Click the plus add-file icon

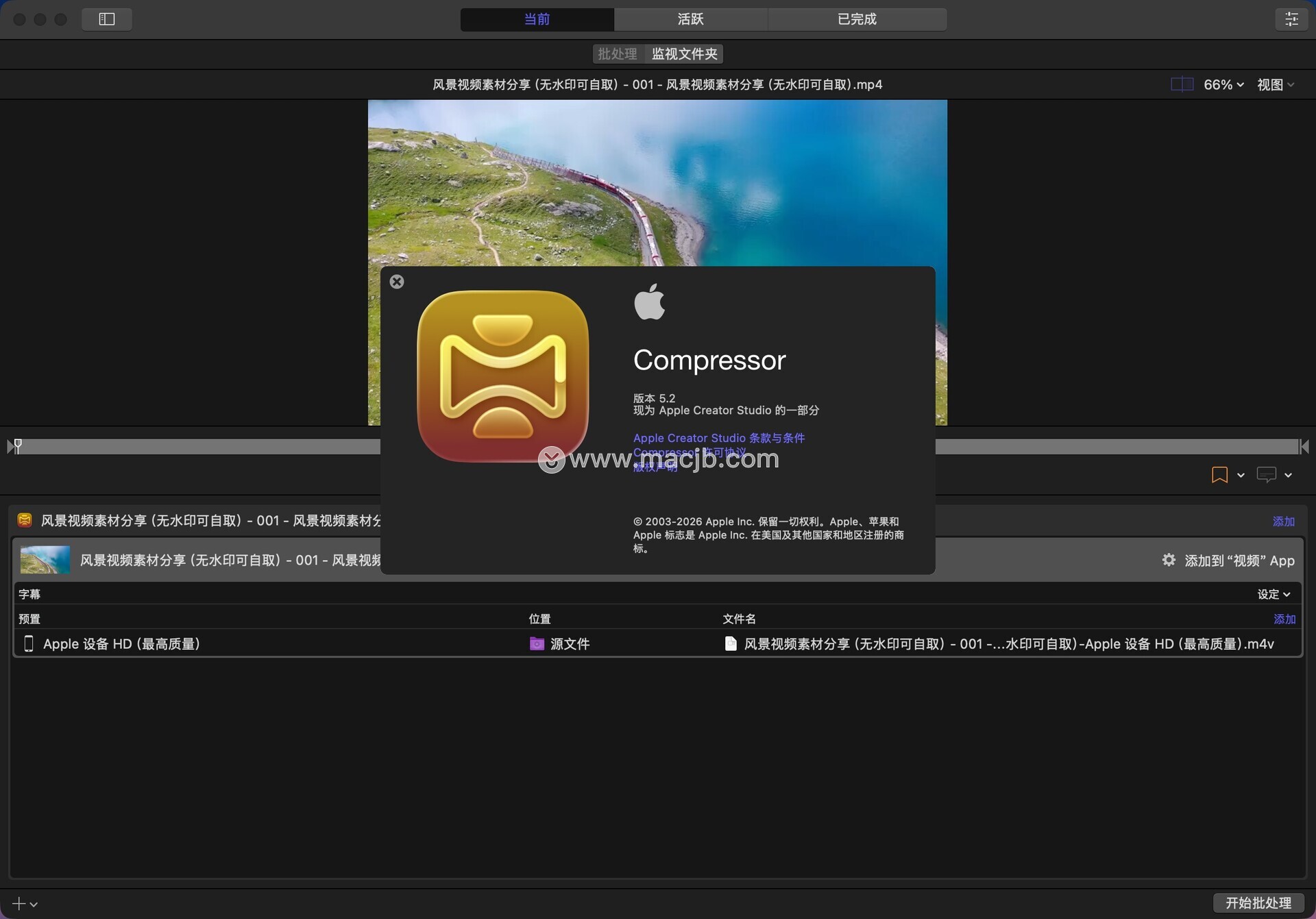pos(19,903)
